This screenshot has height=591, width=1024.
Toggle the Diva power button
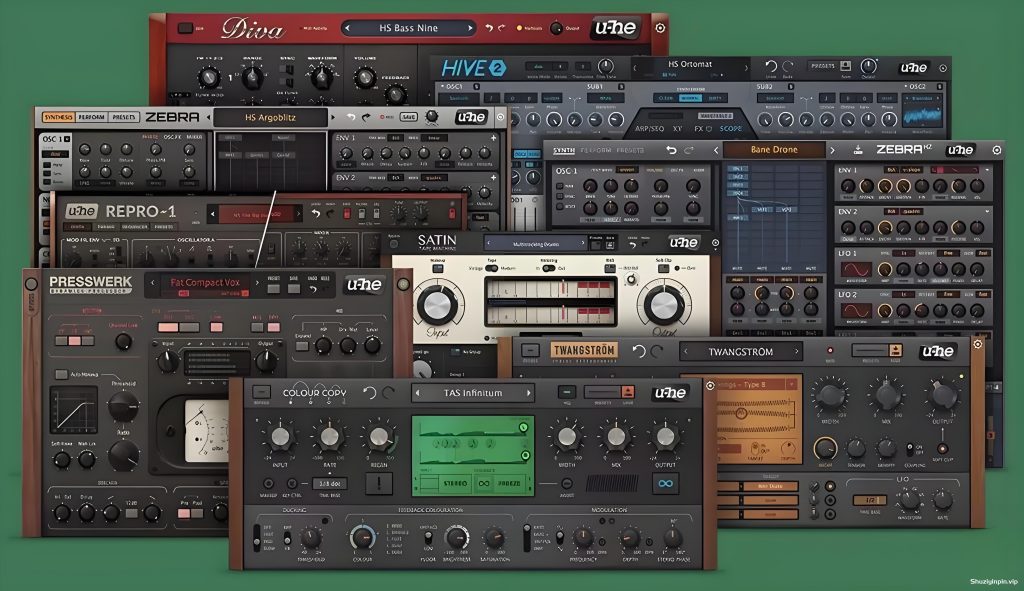[185, 28]
